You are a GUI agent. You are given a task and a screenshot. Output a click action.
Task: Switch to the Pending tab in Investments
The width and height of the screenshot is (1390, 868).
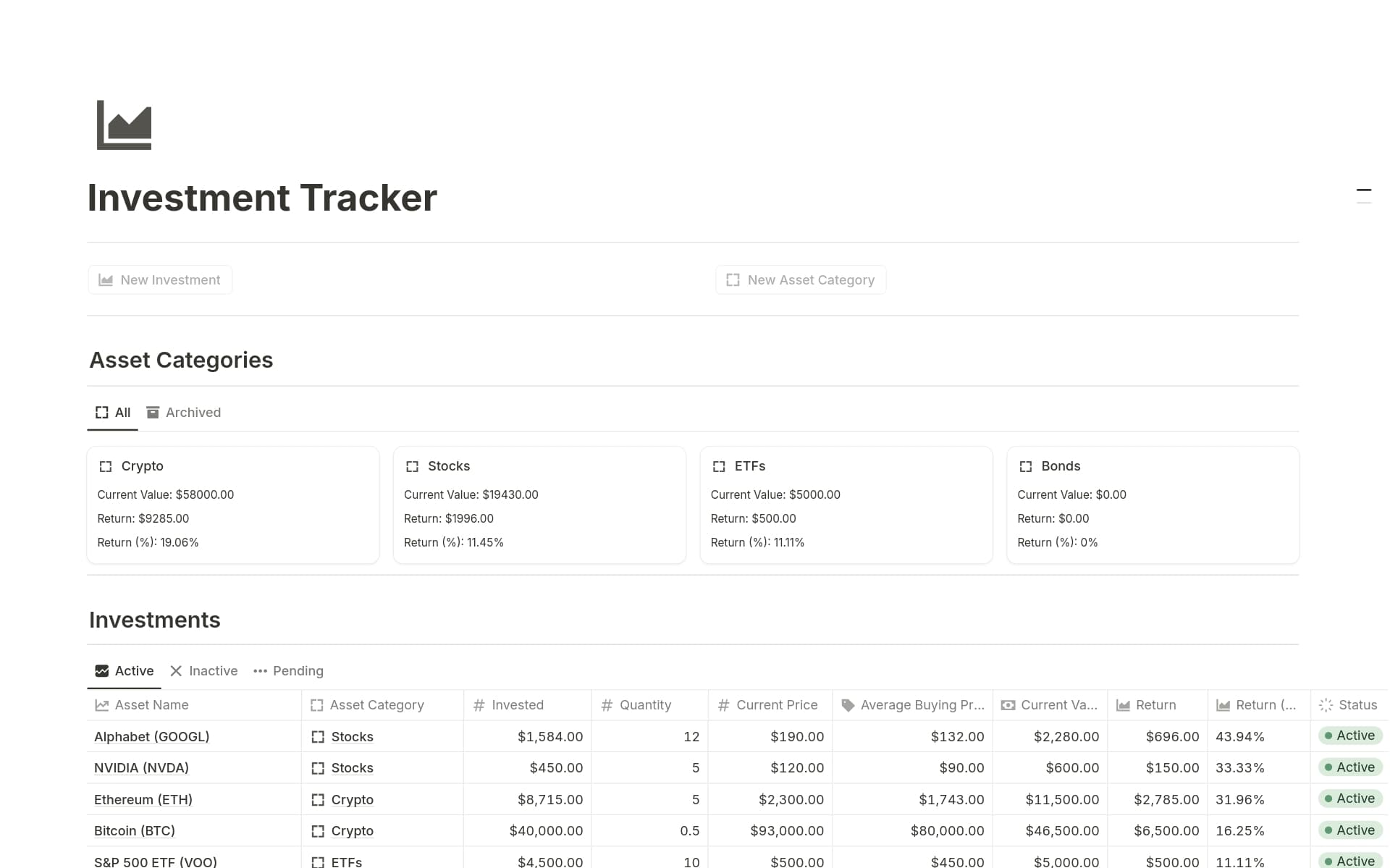(298, 670)
